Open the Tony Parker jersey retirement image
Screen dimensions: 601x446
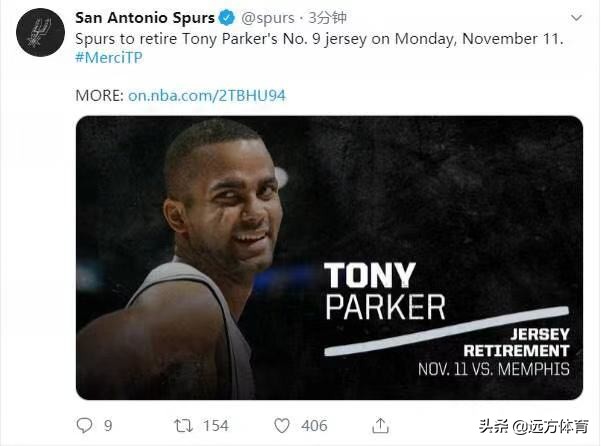pyautogui.click(x=329, y=257)
